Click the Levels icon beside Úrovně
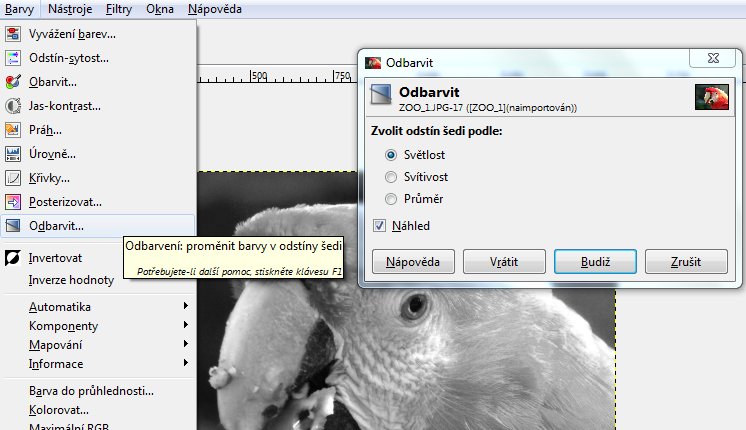The width and height of the screenshot is (746, 430). coord(13,154)
